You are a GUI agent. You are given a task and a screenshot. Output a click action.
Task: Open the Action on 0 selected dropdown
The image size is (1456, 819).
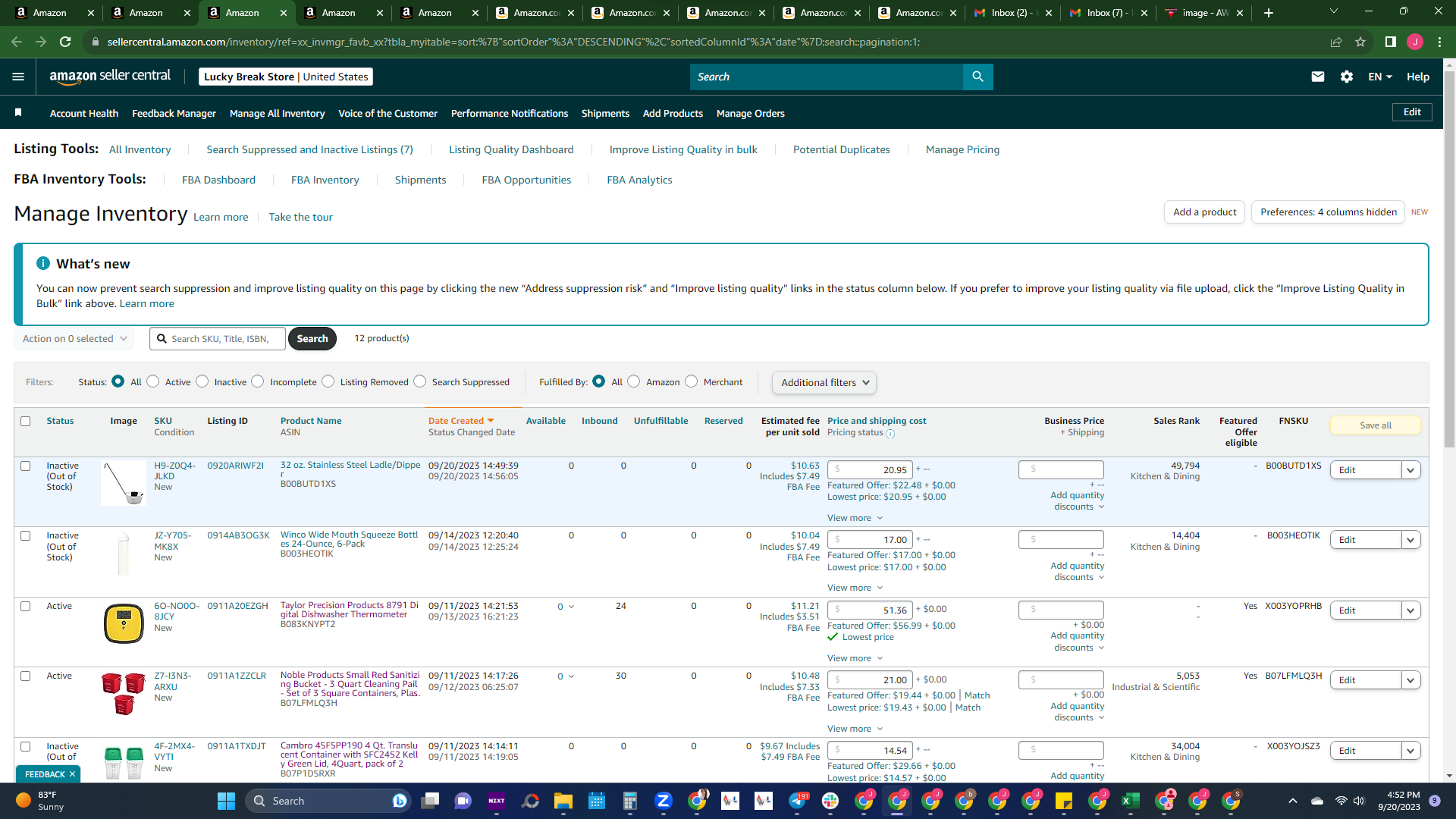click(x=74, y=339)
